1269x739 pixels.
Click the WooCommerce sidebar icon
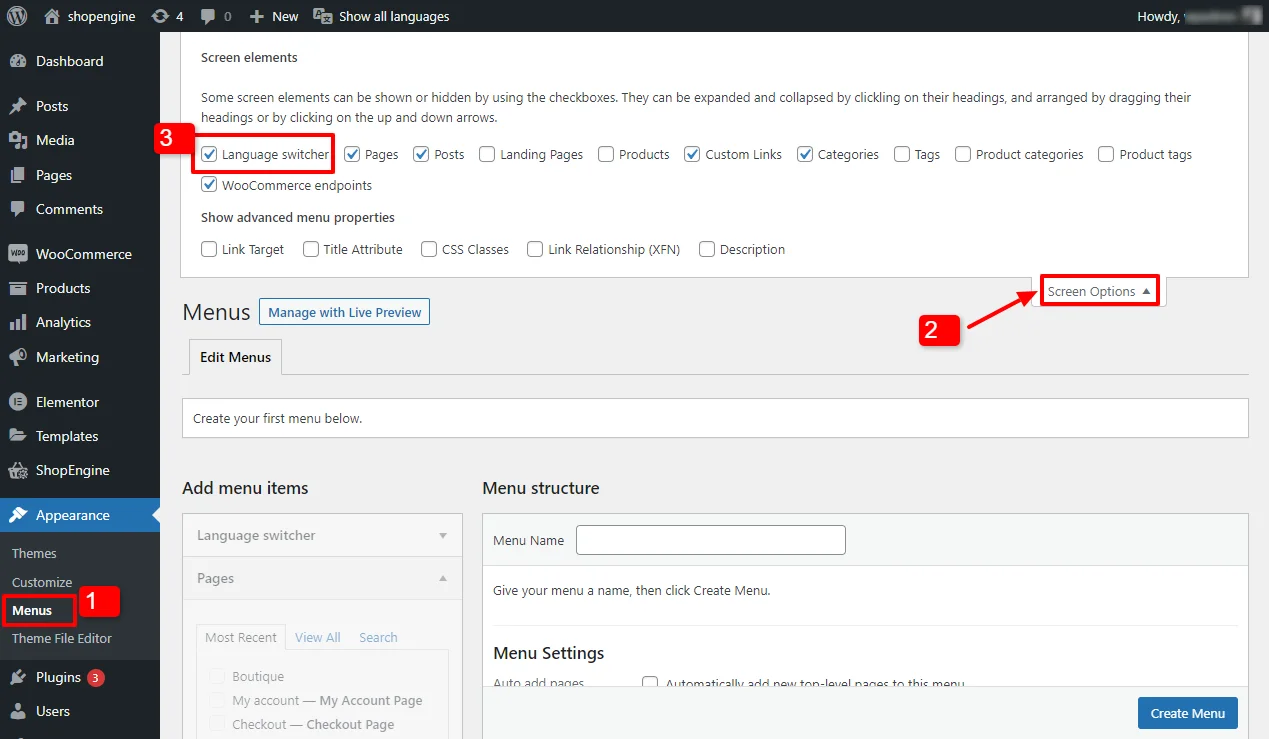[18, 254]
